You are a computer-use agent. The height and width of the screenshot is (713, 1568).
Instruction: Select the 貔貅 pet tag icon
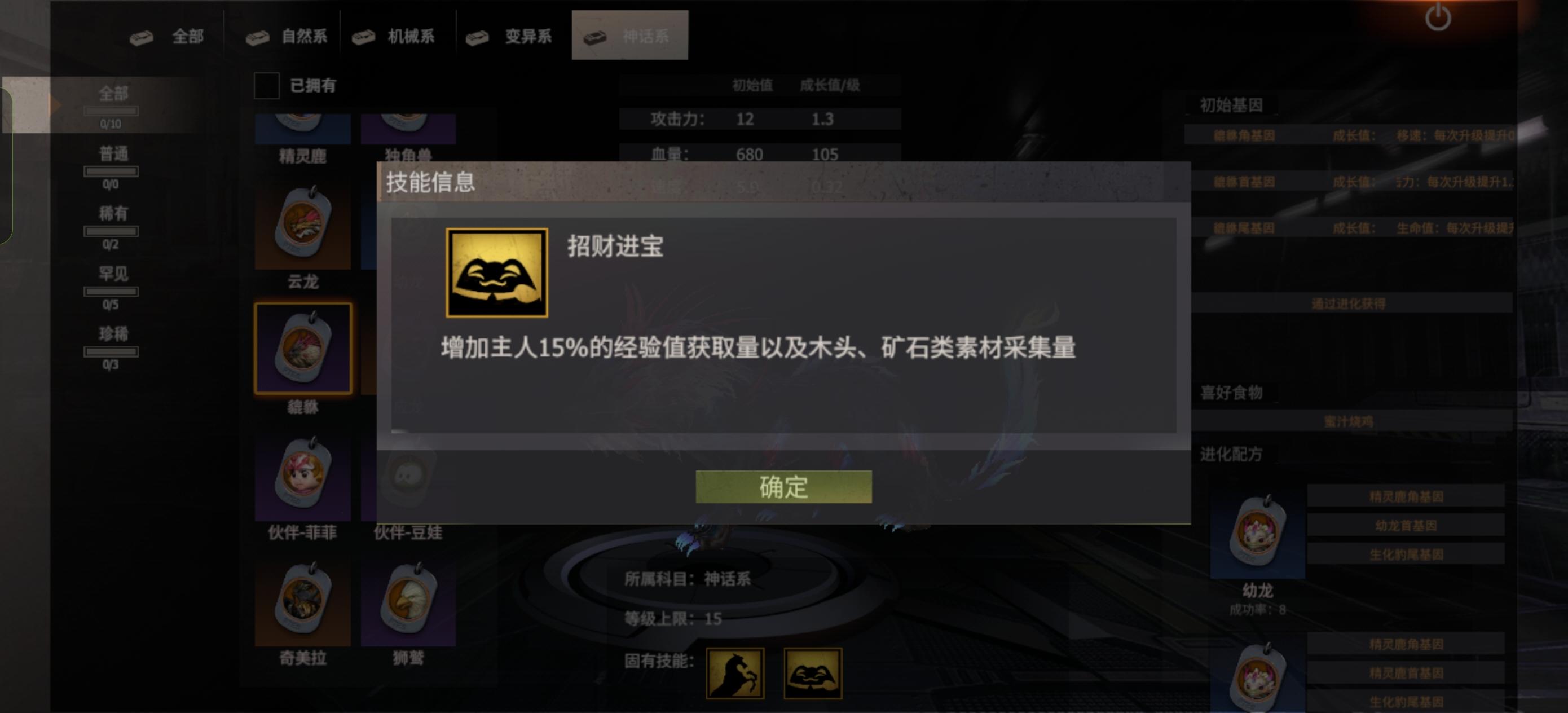coord(302,349)
